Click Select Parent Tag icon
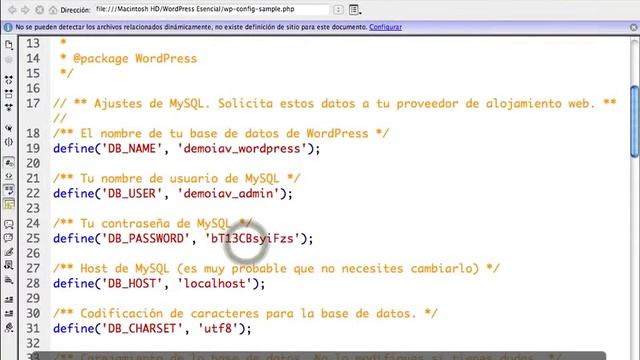 click(x=9, y=128)
